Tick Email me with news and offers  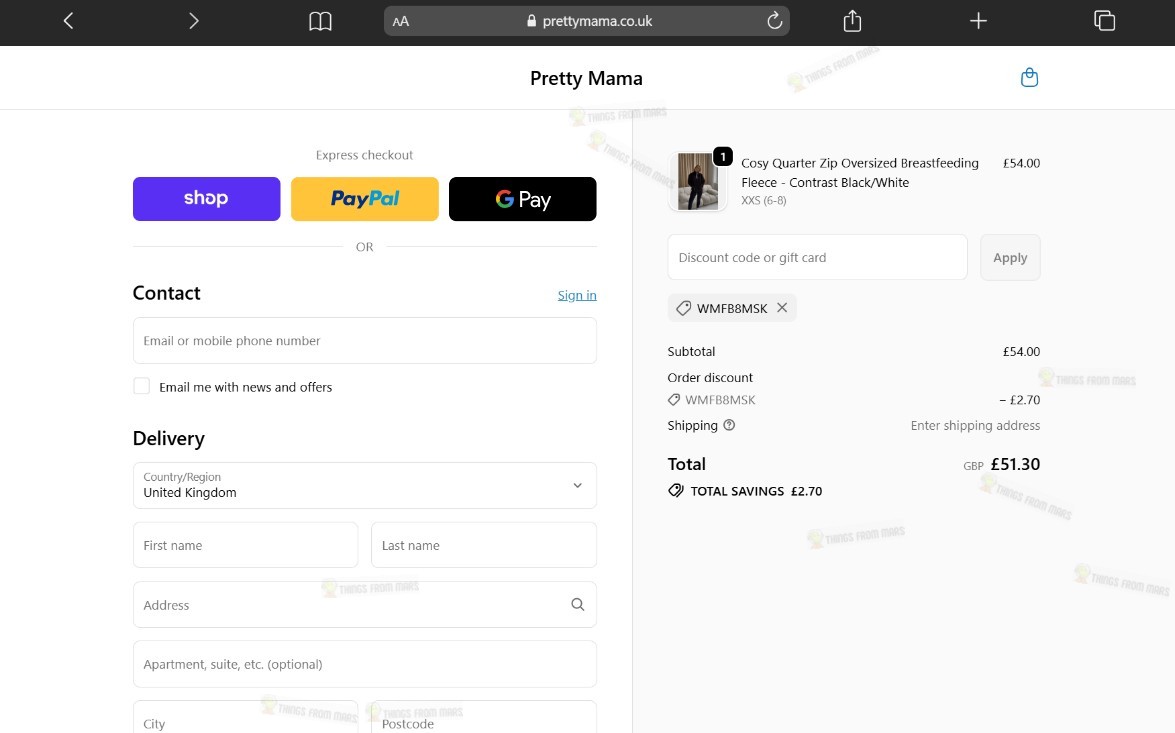tap(142, 386)
